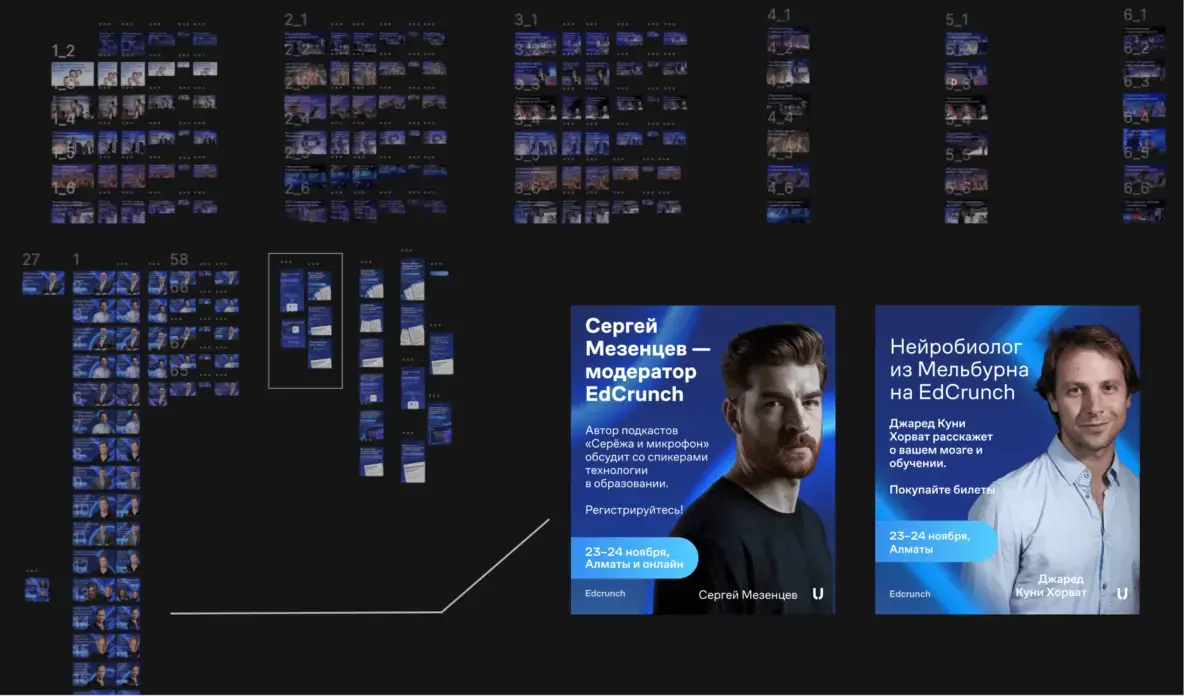Select the frame label 2_6
Image resolution: width=1184 pixels, height=696 pixels.
click(x=297, y=188)
